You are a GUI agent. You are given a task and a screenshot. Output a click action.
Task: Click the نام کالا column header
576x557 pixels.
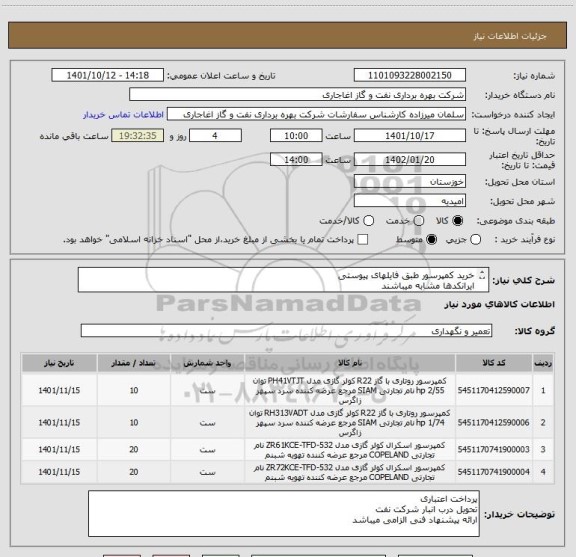(x=350, y=363)
